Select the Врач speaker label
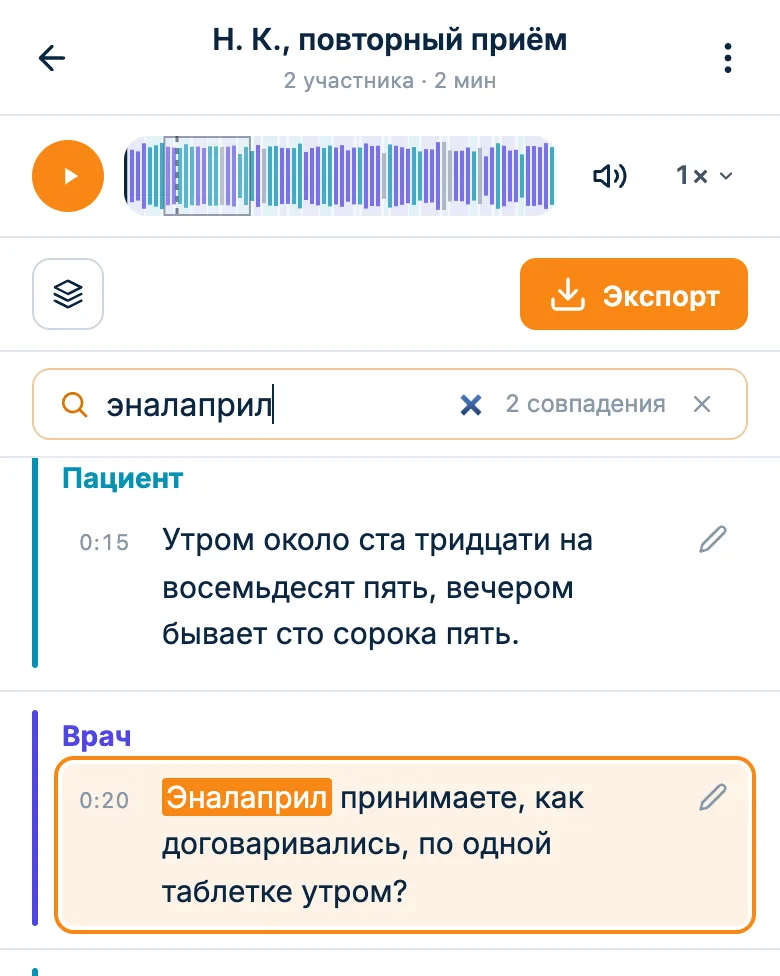 96,736
